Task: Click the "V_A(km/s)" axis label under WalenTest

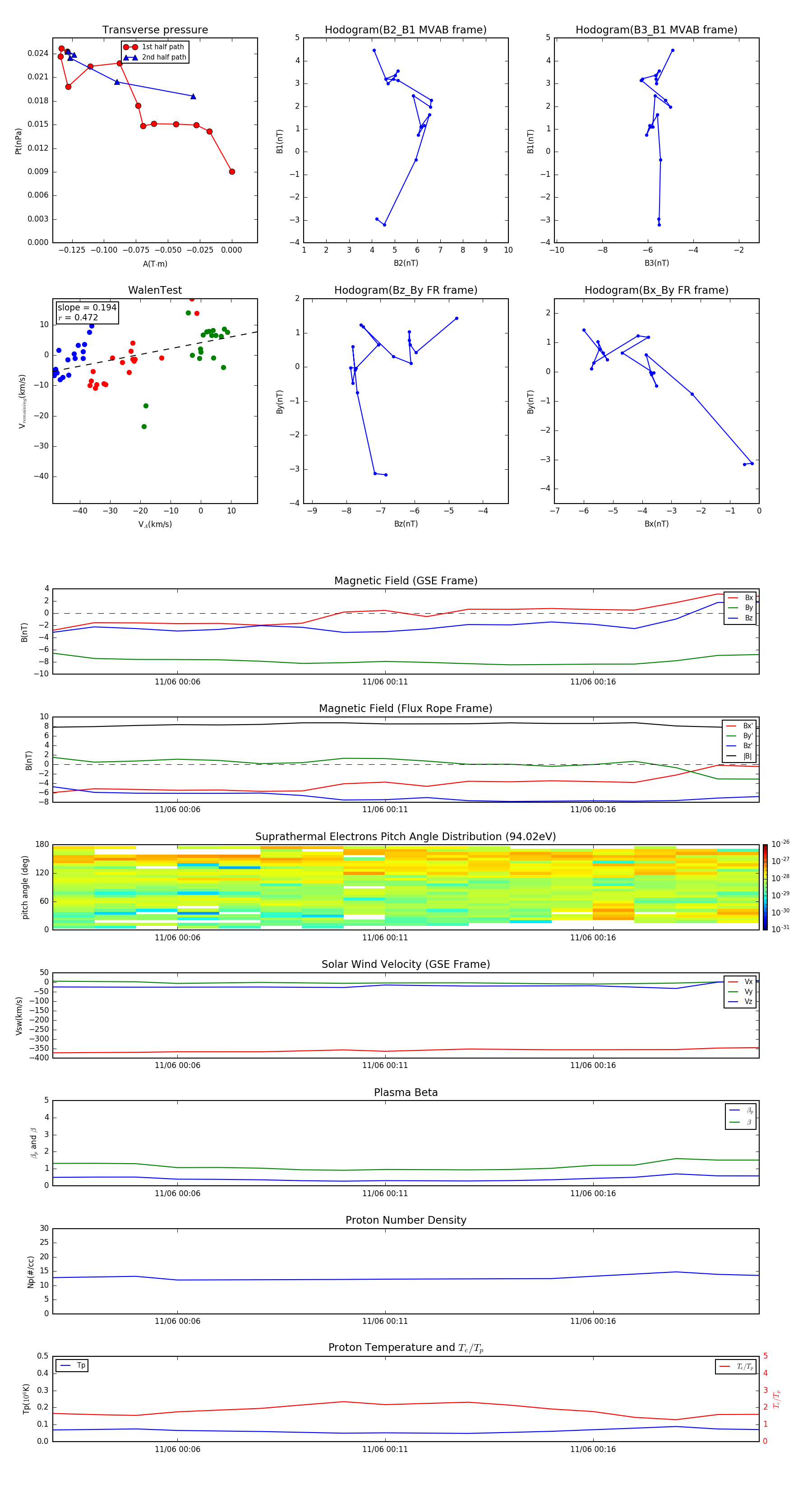Action: [155, 524]
